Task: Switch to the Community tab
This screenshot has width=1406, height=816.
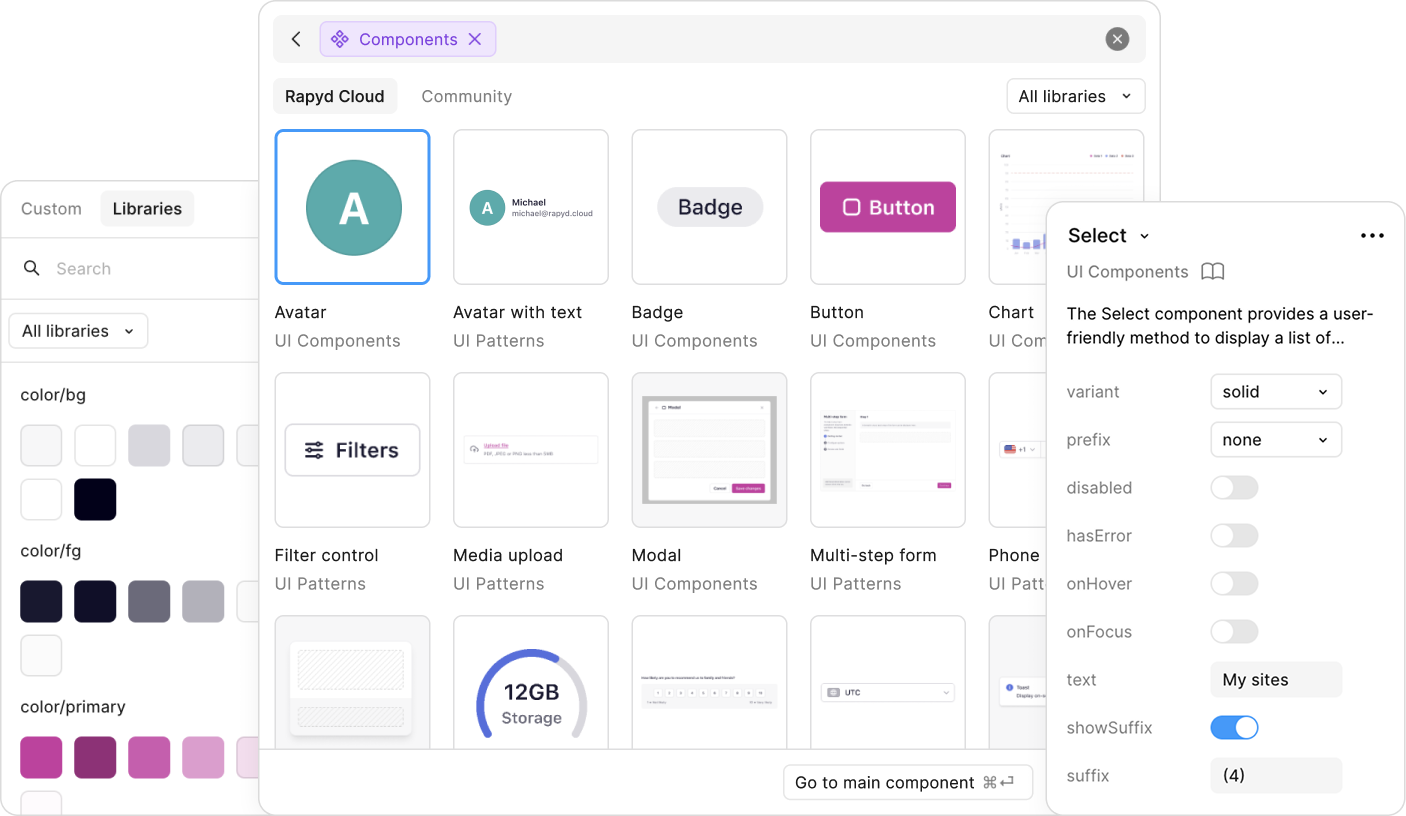Action: [x=466, y=96]
